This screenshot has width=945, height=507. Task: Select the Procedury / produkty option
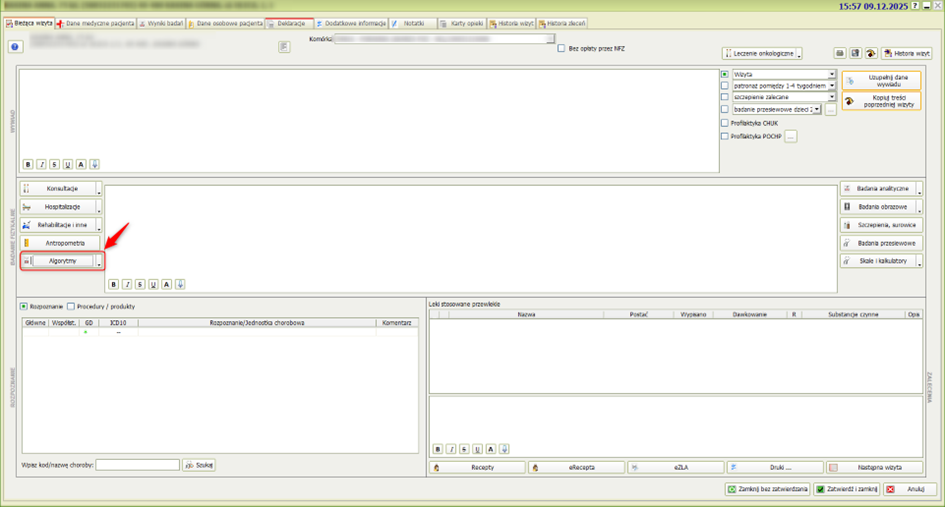(71, 306)
